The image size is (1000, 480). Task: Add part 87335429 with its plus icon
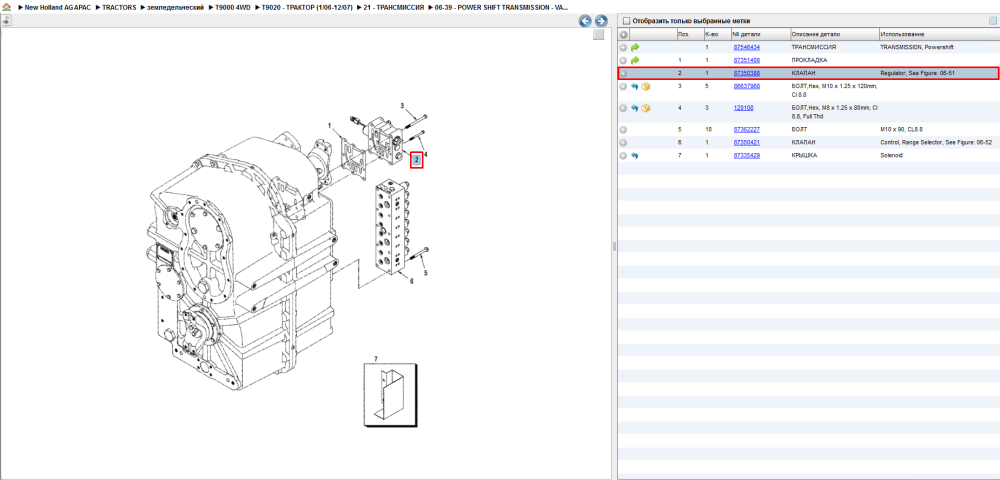pyautogui.click(x=623, y=156)
